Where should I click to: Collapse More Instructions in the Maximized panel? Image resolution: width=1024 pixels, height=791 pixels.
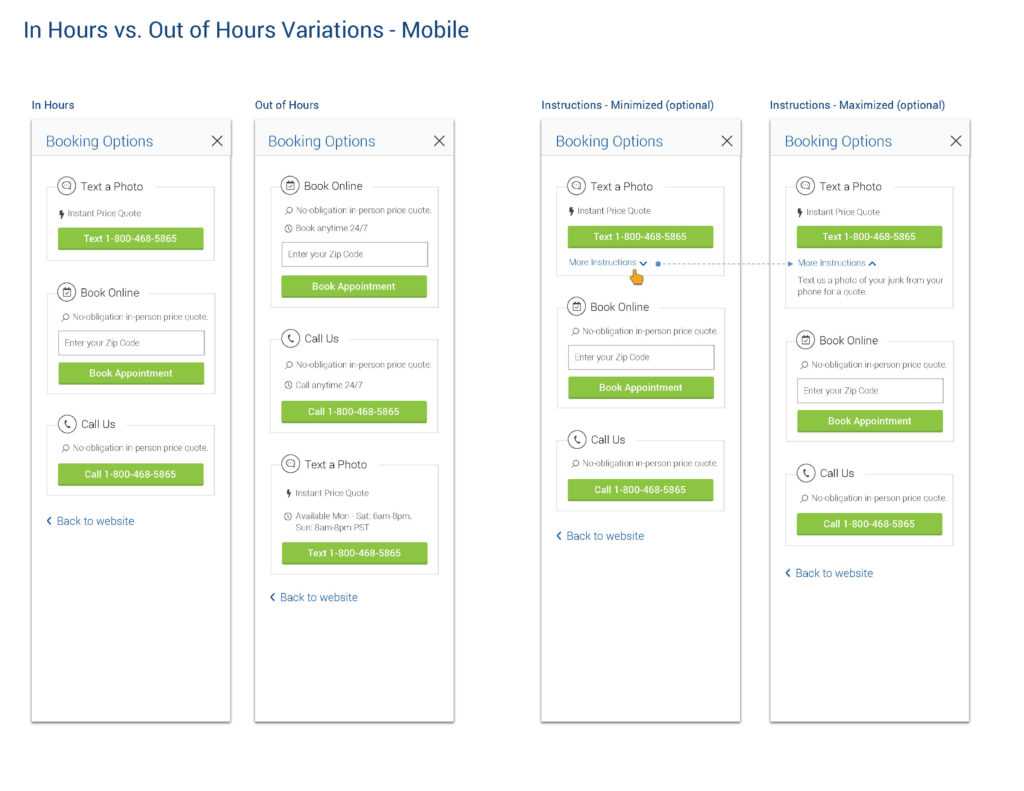(837, 263)
